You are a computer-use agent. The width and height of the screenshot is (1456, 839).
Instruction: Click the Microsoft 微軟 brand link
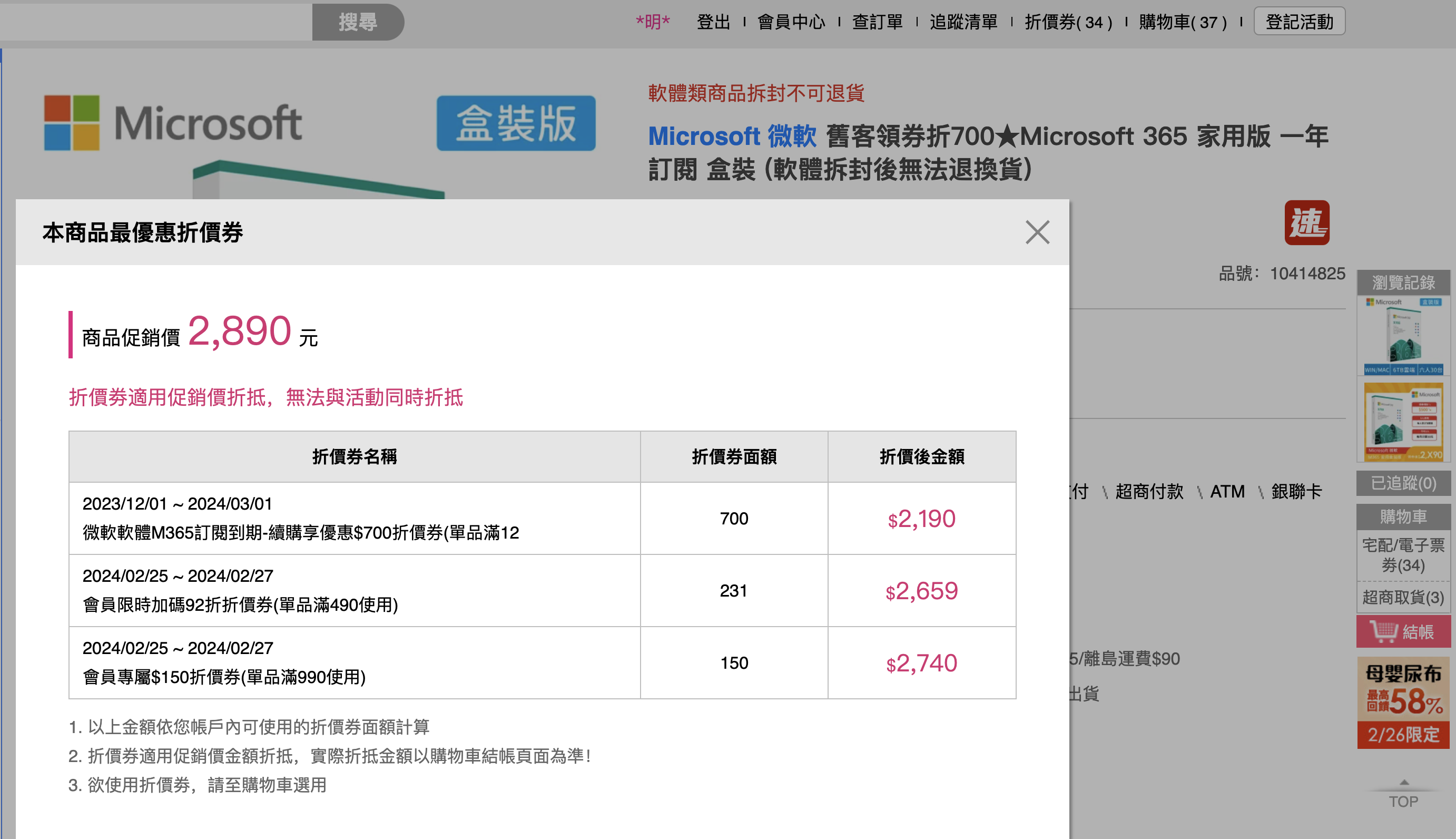pos(732,136)
